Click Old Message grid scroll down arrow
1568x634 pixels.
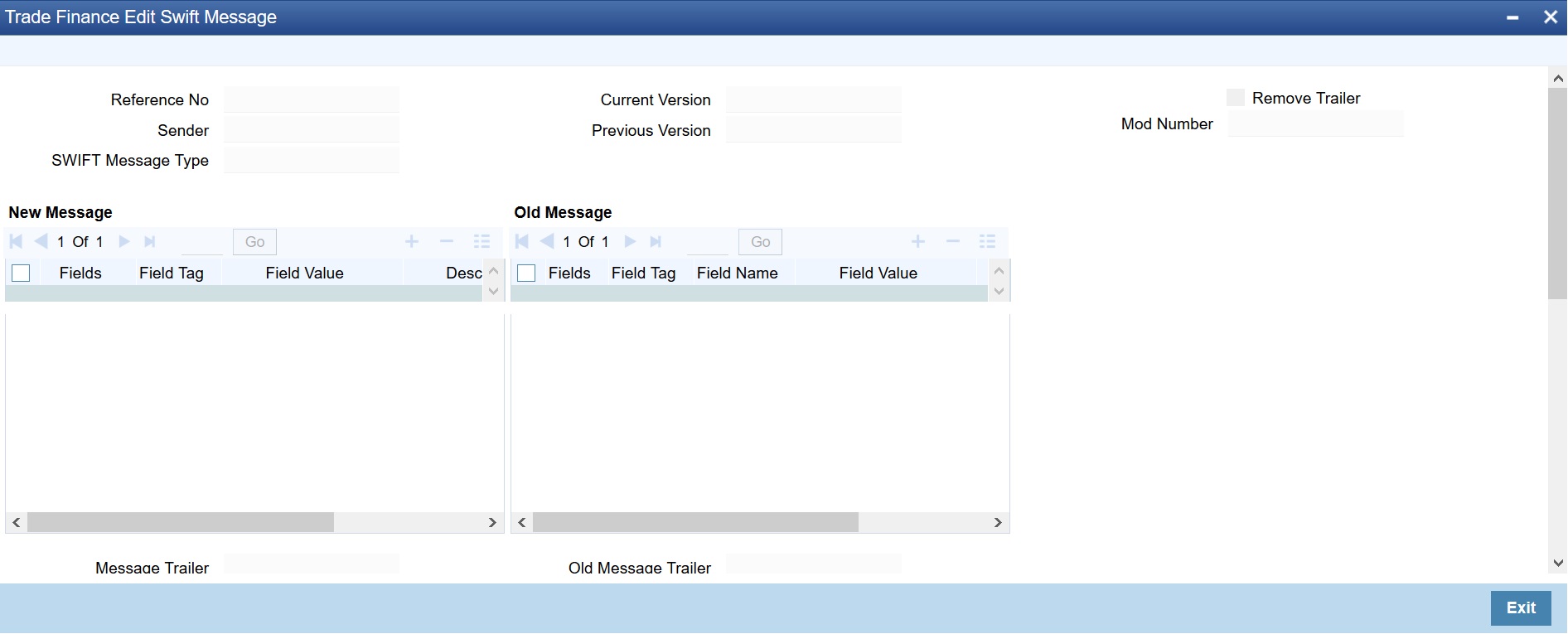pos(999,291)
